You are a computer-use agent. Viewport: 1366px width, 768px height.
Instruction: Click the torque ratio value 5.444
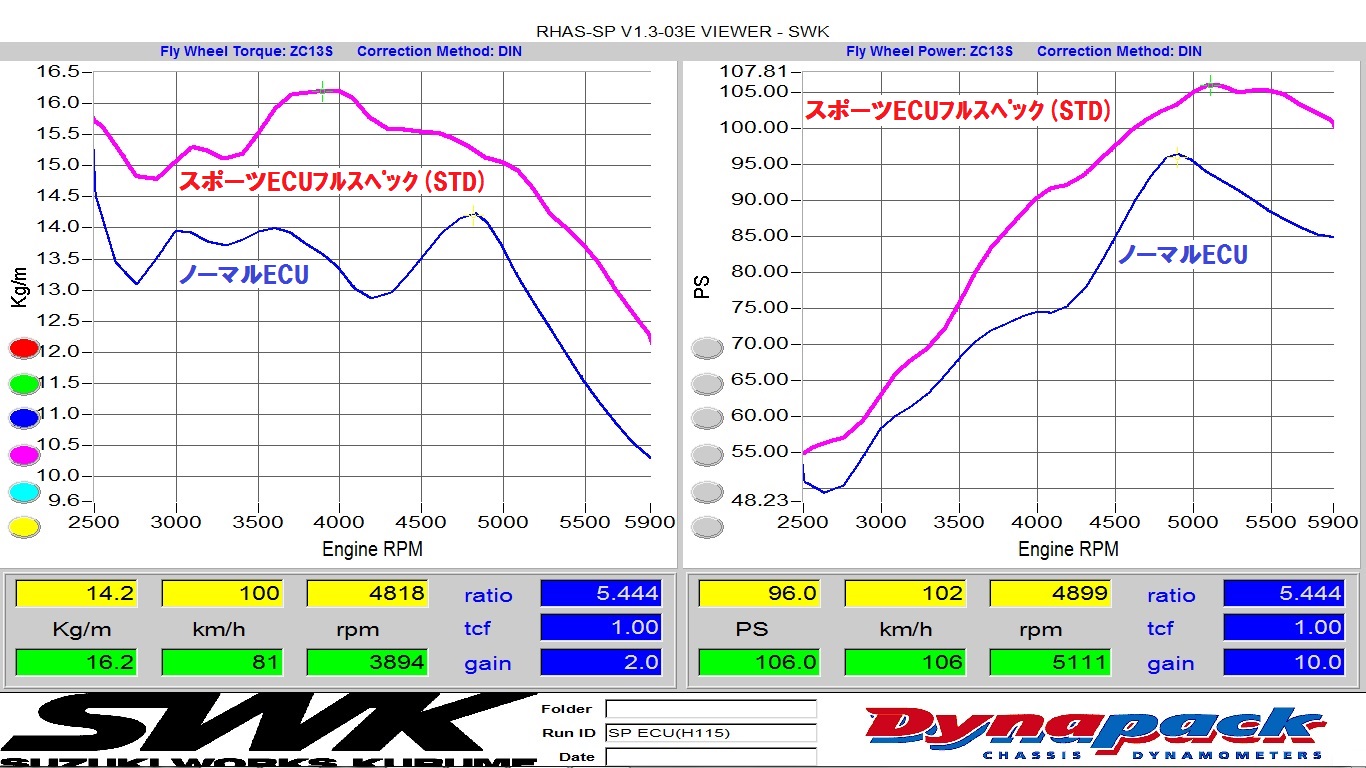(x=601, y=594)
